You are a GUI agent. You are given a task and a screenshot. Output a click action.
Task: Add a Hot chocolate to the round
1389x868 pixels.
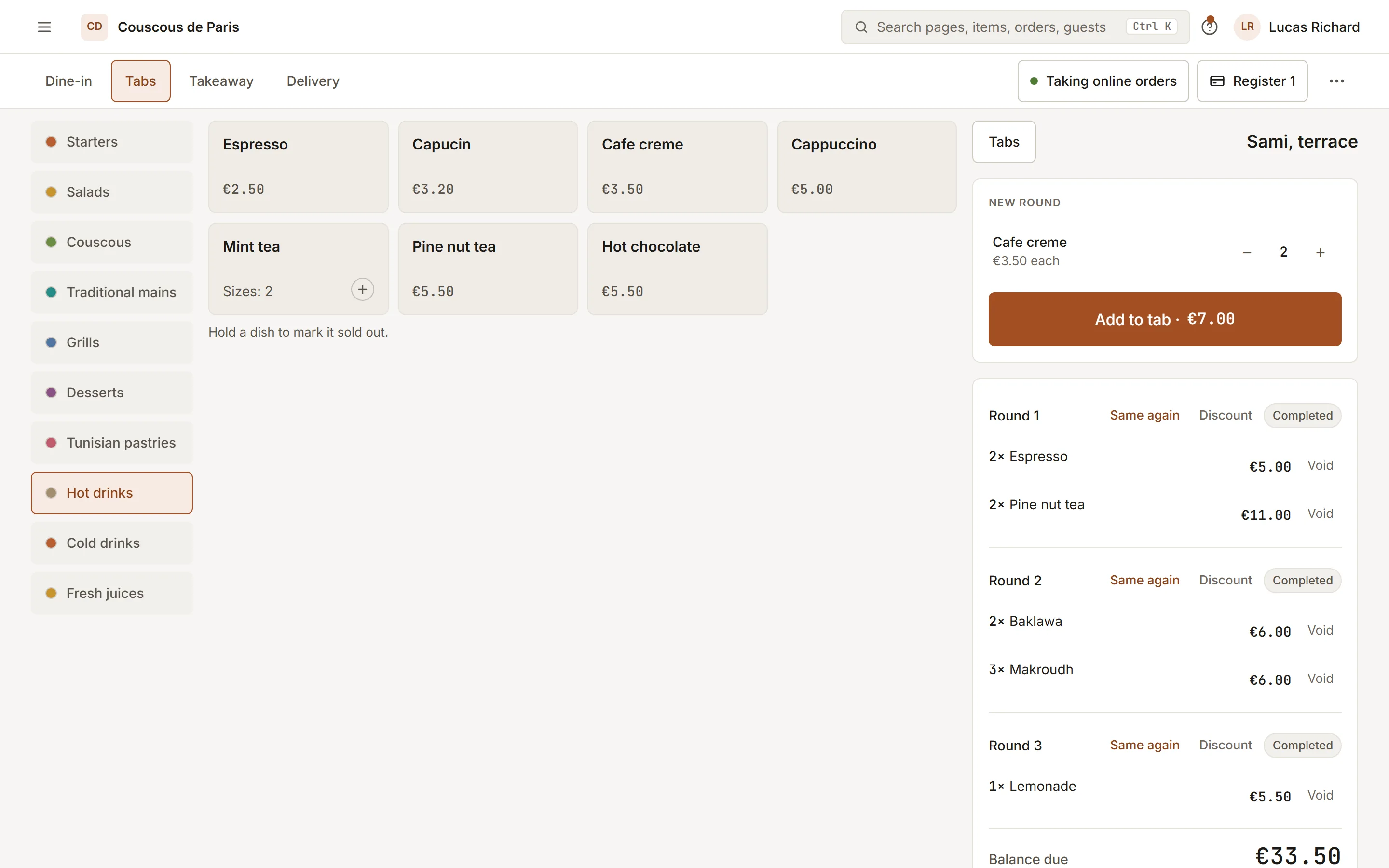pos(677,269)
